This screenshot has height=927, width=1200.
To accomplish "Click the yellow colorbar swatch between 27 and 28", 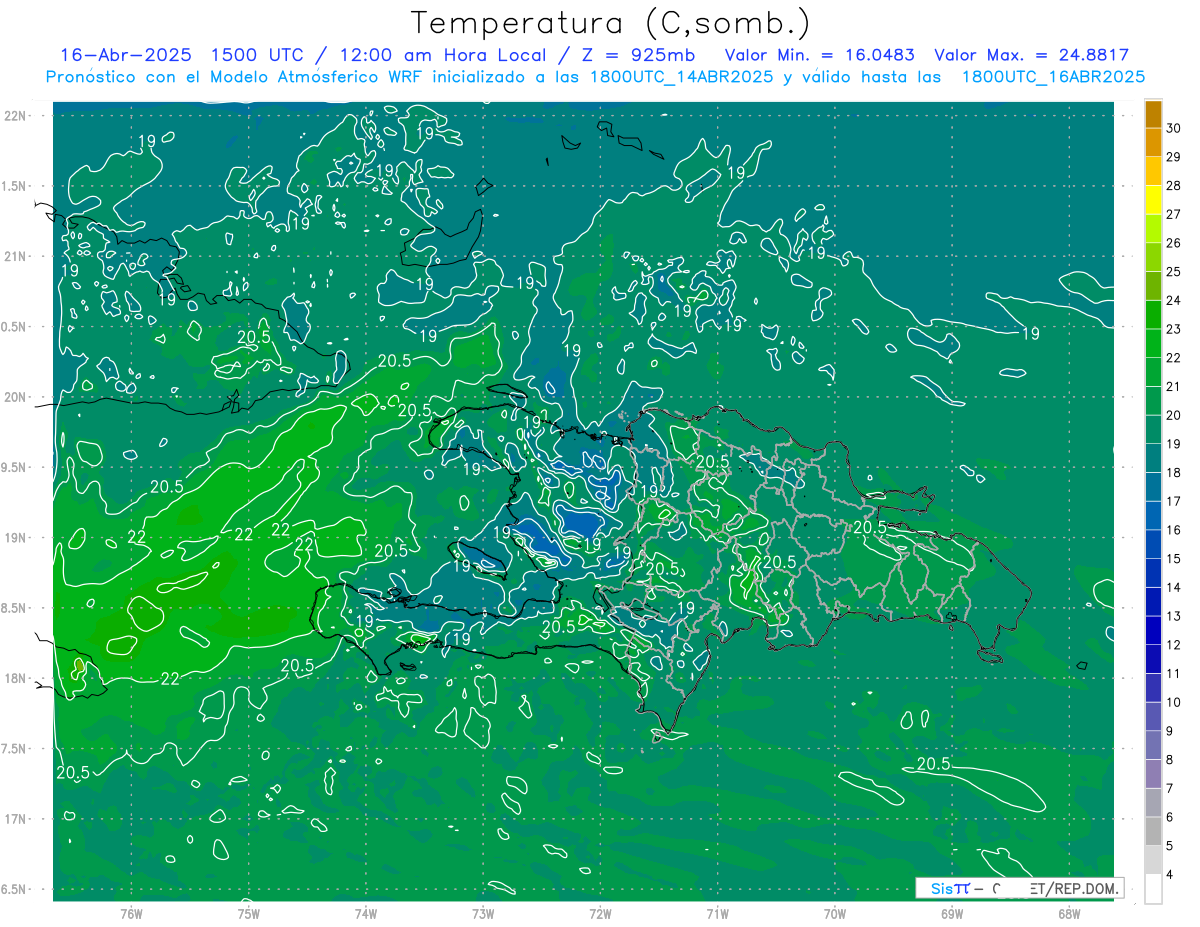I will click(1153, 200).
